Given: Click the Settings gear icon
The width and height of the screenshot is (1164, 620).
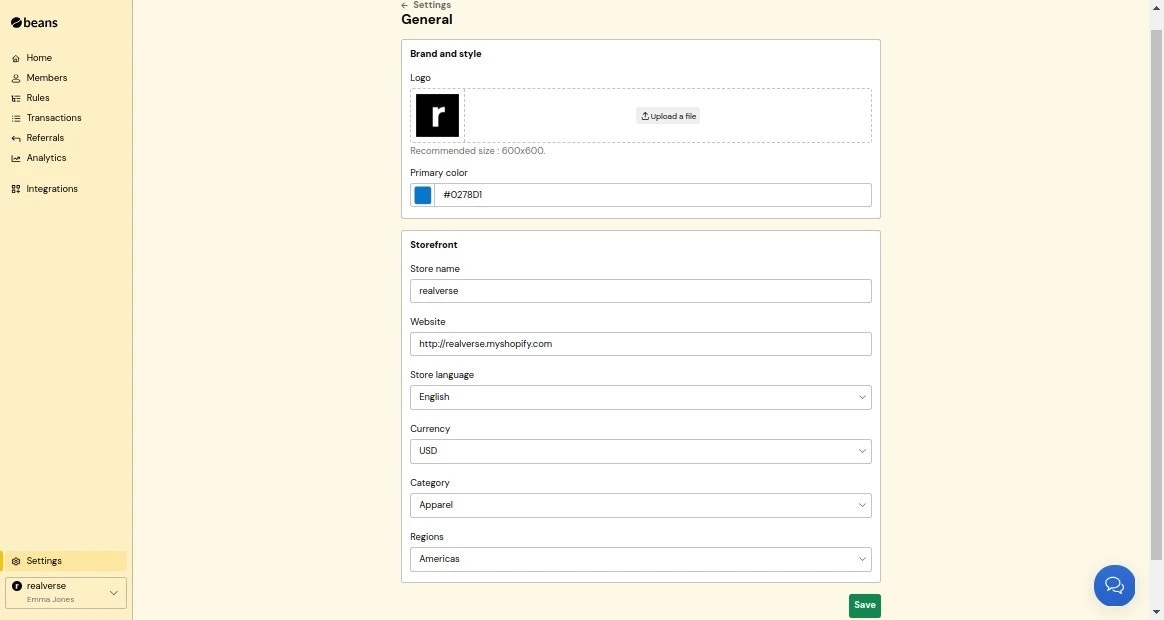Looking at the screenshot, I should (16, 561).
